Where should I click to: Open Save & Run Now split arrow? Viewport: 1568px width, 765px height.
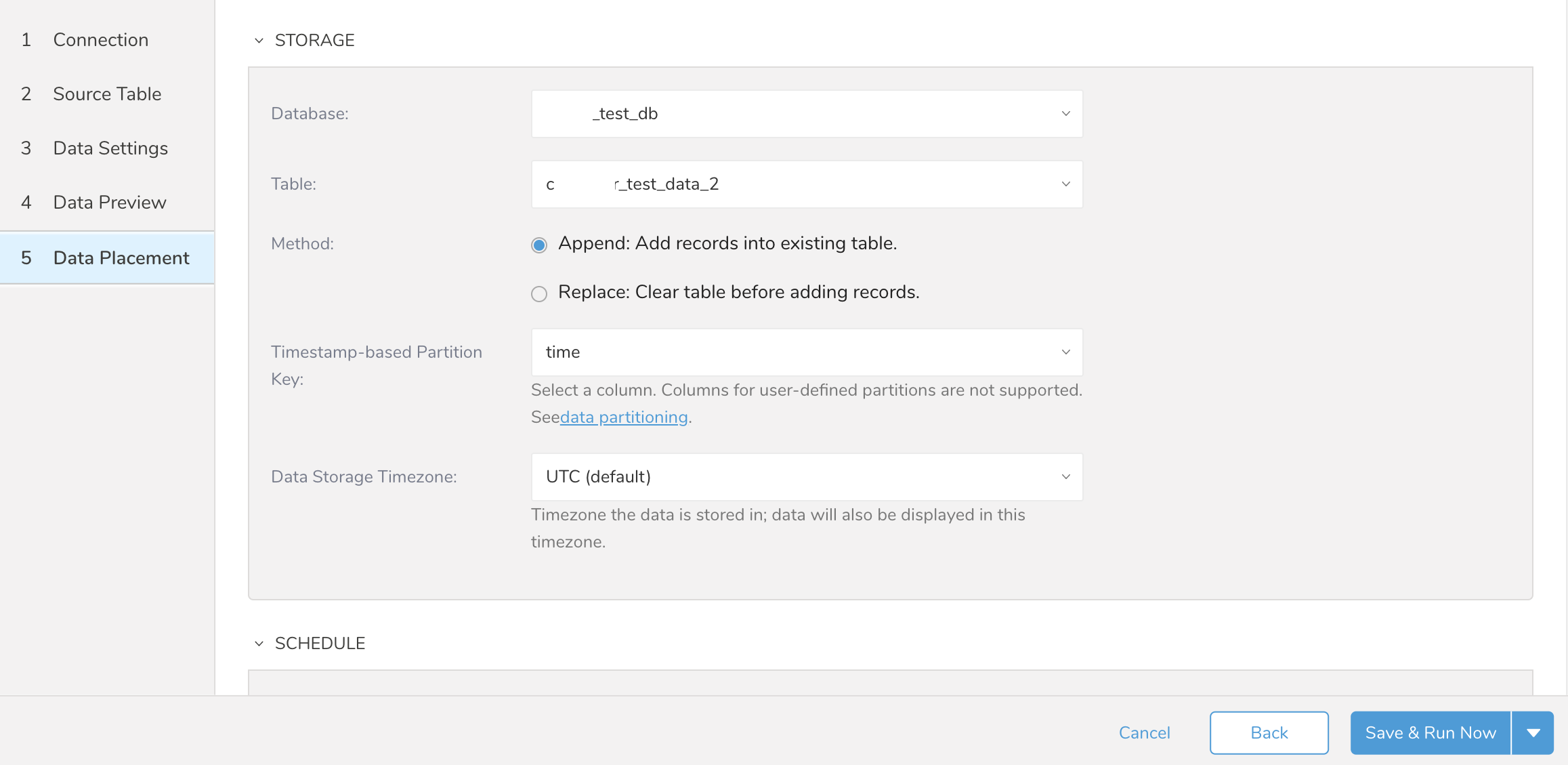click(1533, 732)
